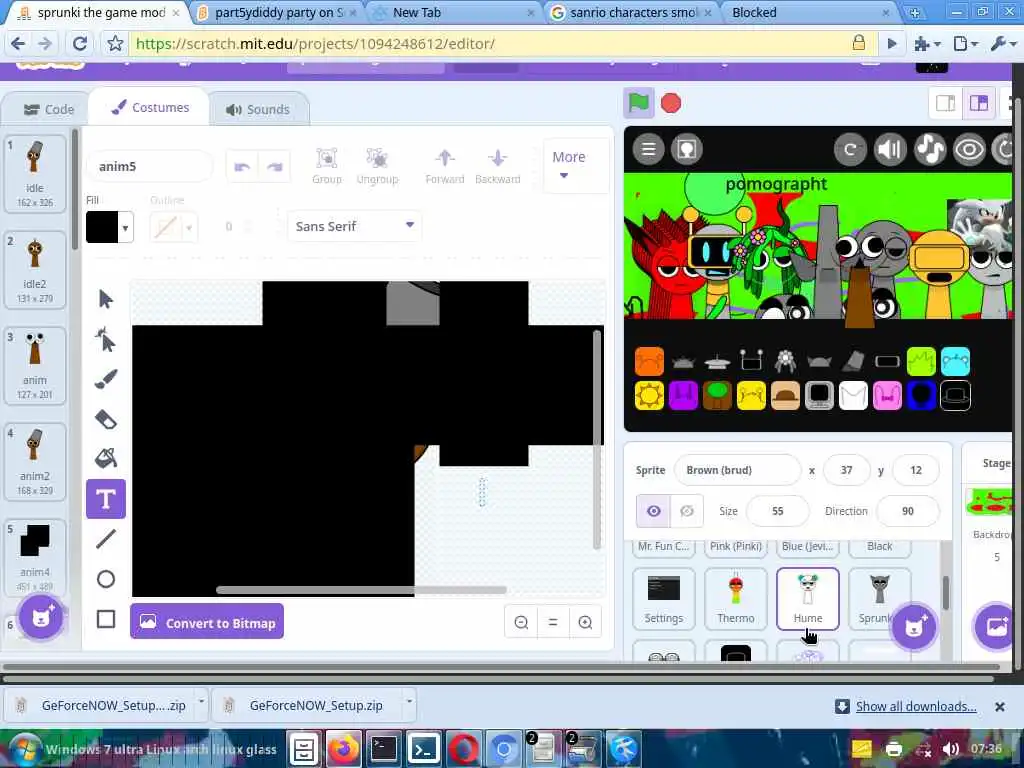The image size is (1024, 768).
Task: Click the red stop button
Action: [671, 103]
